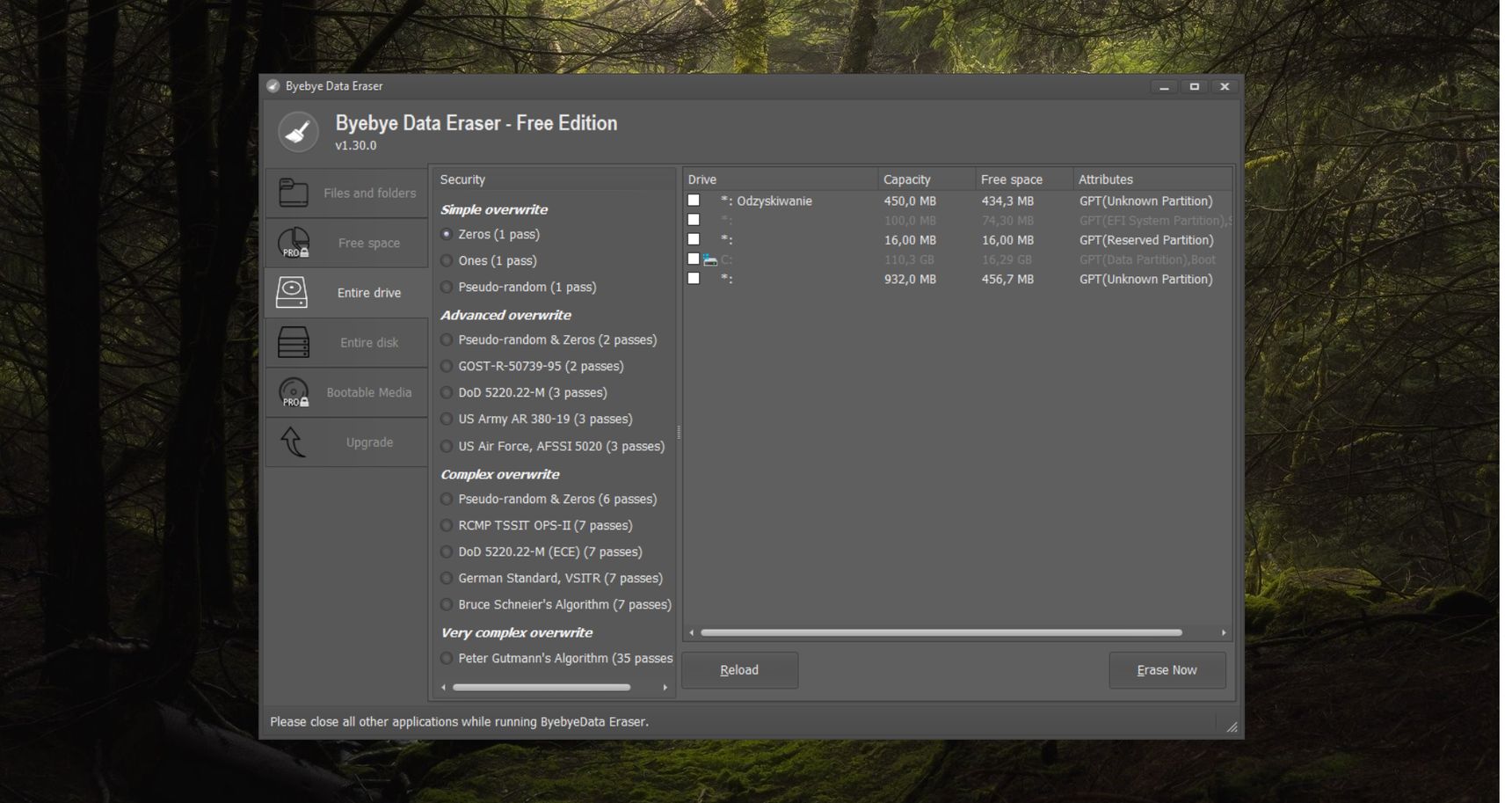Click the Security panel scroll left arrow
The image size is (1512, 803).
click(444, 687)
